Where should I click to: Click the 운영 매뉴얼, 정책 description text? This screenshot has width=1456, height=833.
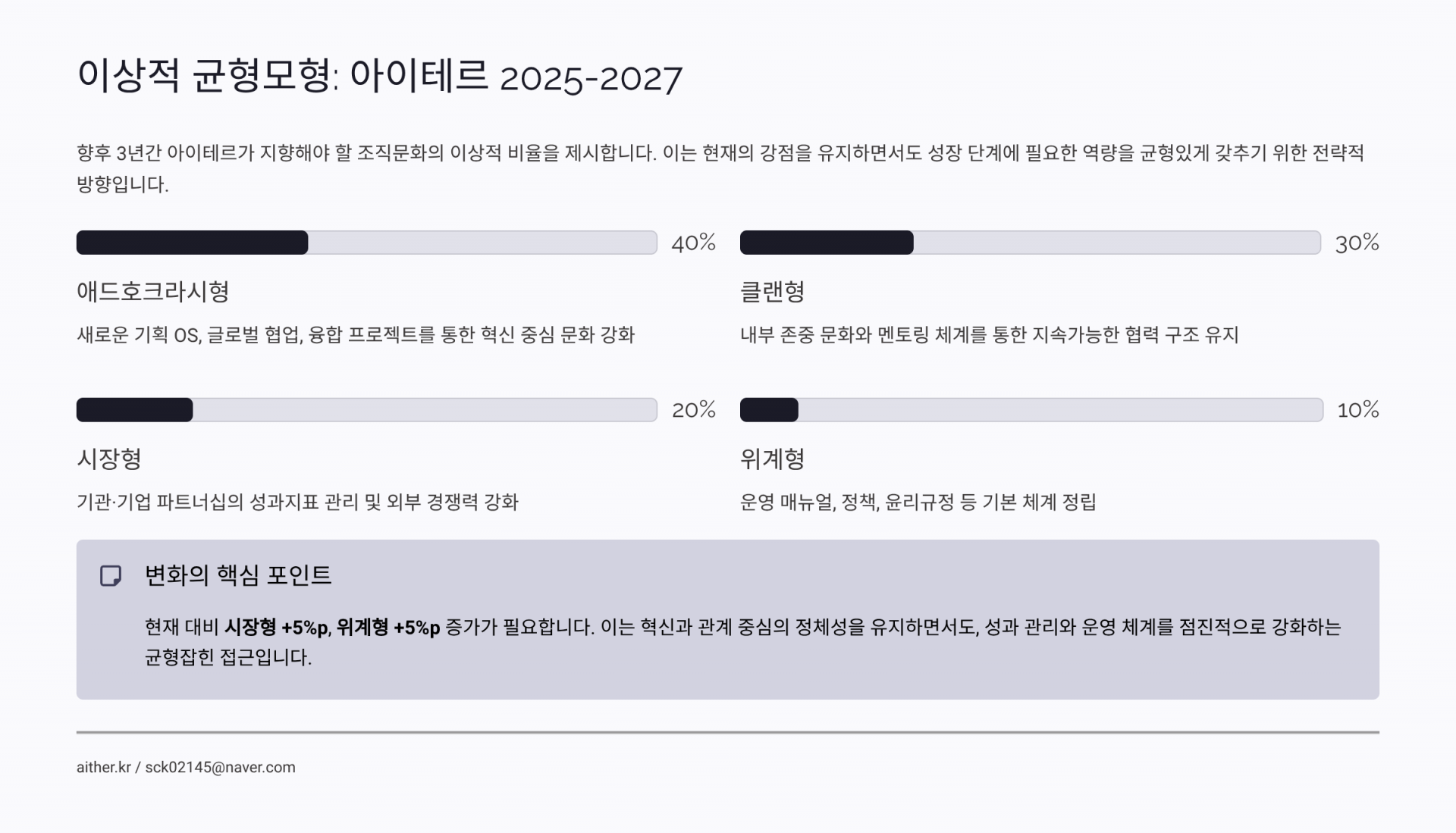[918, 502]
